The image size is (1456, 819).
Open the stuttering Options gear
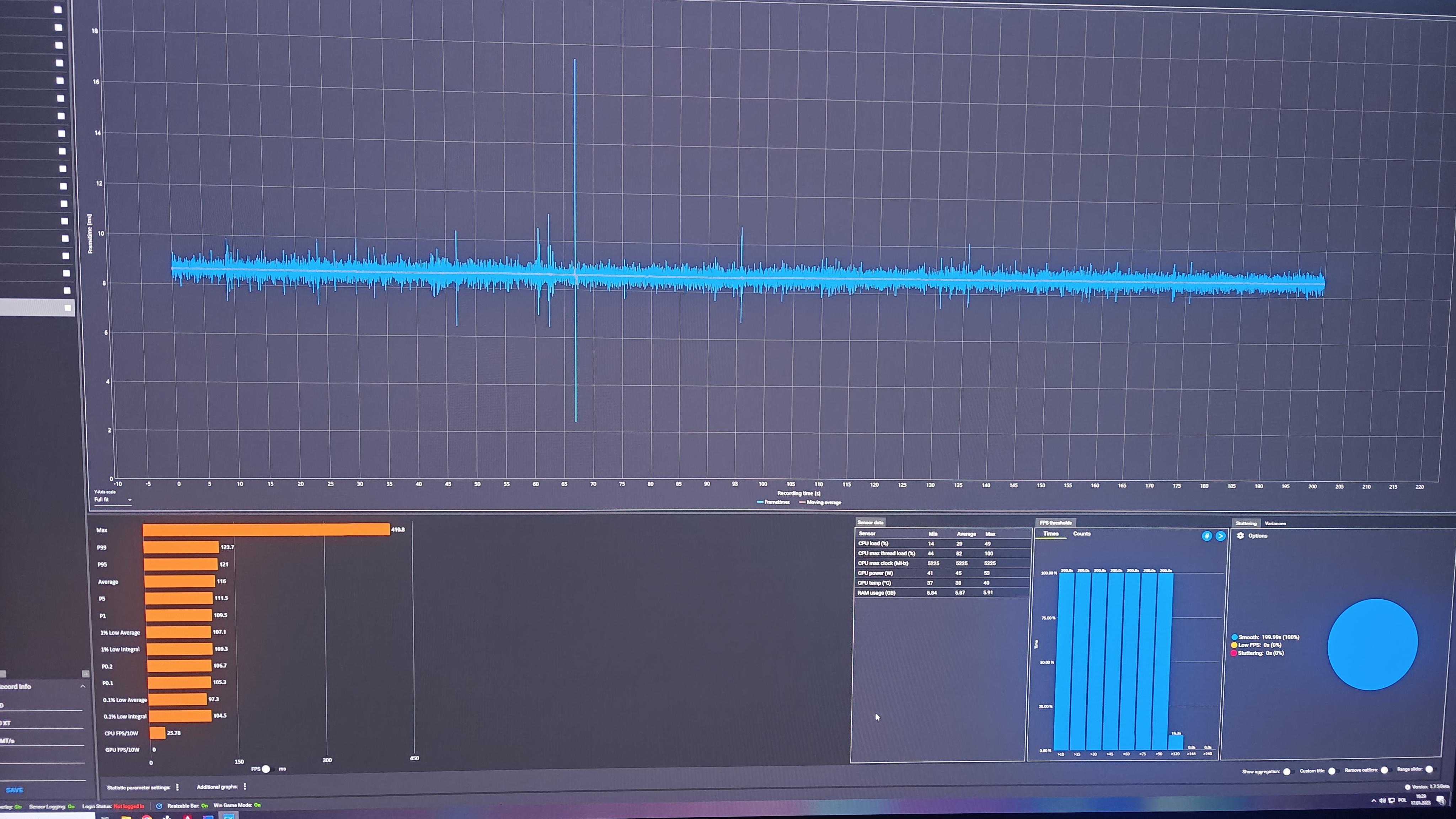1241,535
